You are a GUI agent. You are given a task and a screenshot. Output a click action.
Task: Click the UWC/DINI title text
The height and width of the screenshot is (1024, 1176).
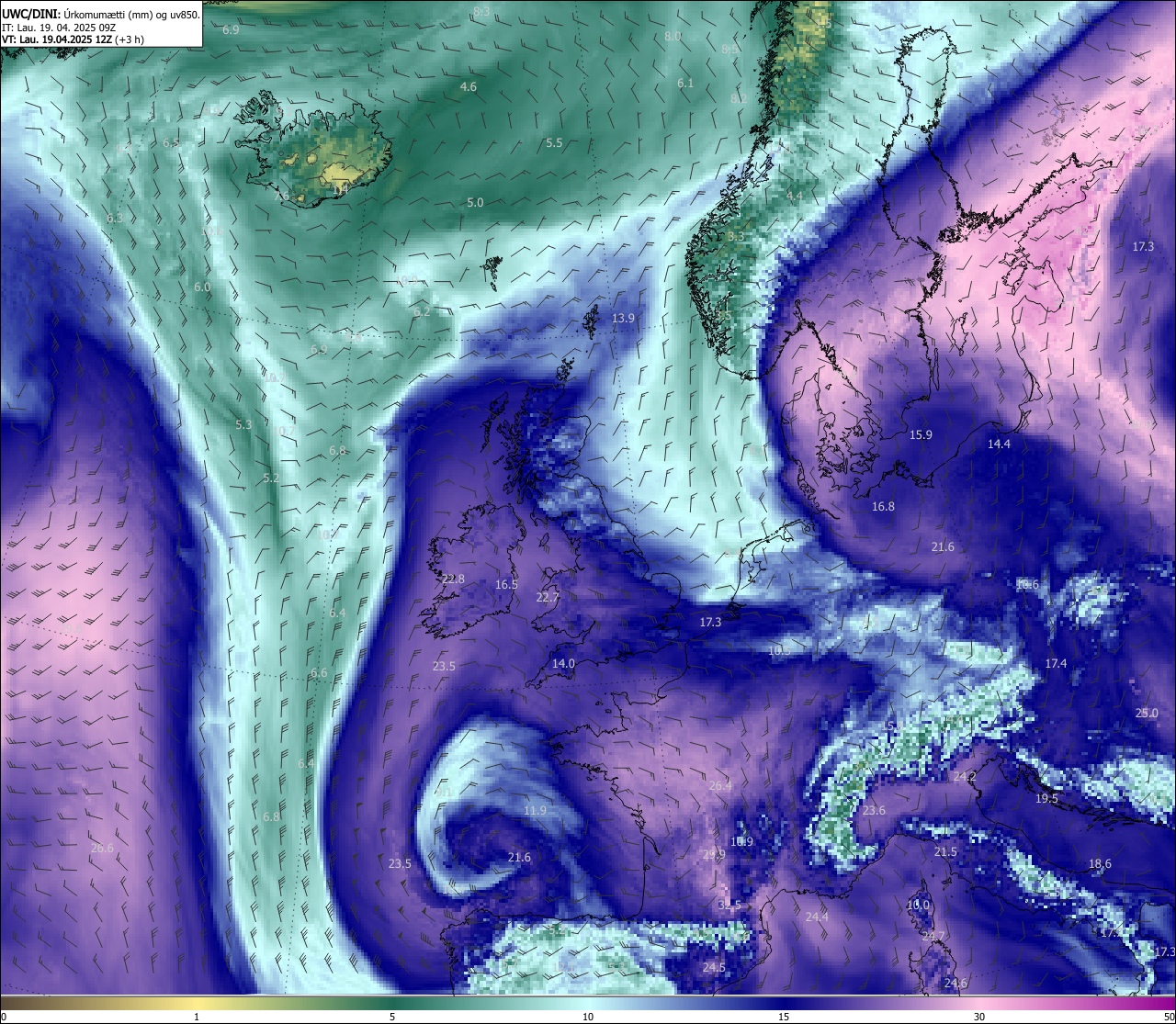coord(30,14)
